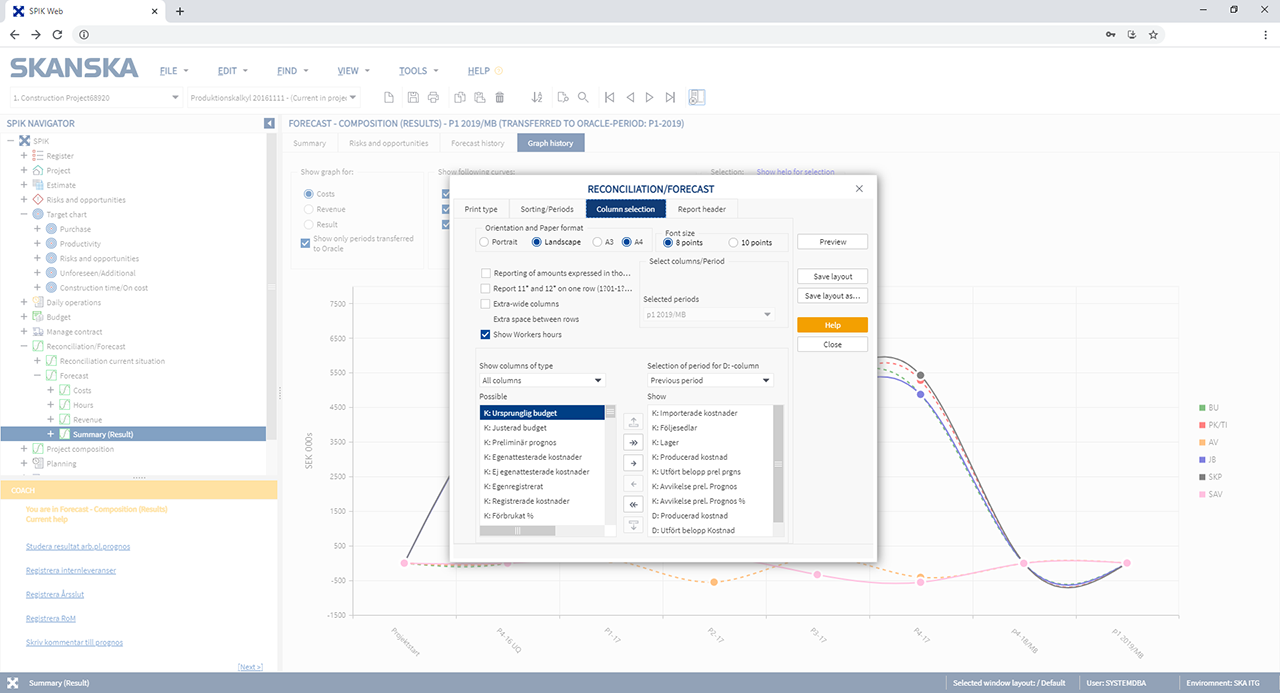Switch to the Sorting/Periods tab
This screenshot has height=693, width=1280.
click(x=547, y=209)
